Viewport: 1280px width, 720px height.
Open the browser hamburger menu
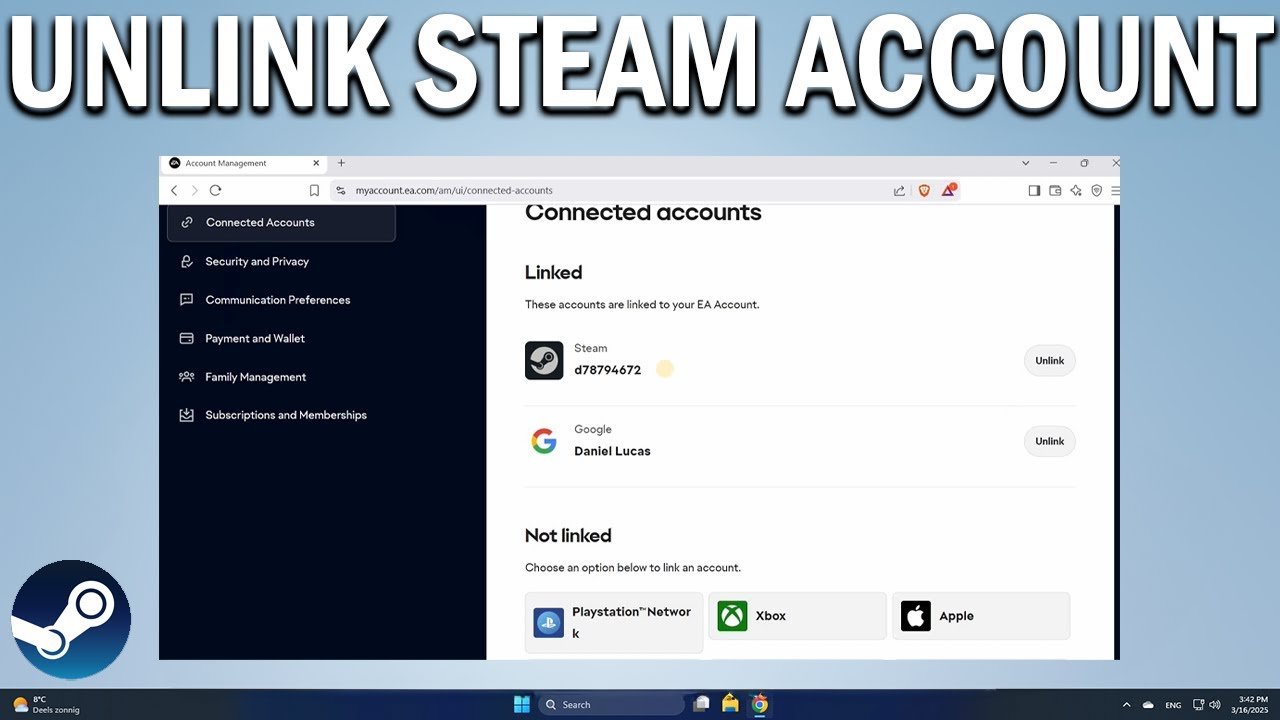(x=1115, y=190)
